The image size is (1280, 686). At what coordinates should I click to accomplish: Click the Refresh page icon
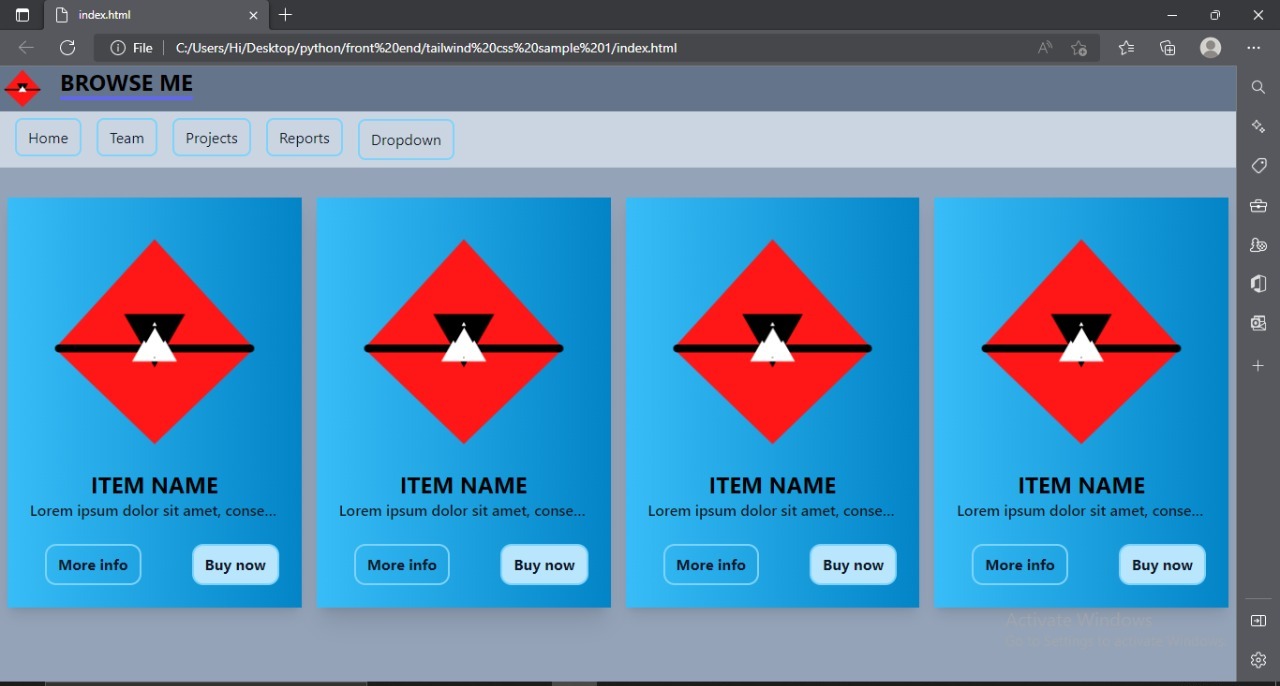[67, 47]
